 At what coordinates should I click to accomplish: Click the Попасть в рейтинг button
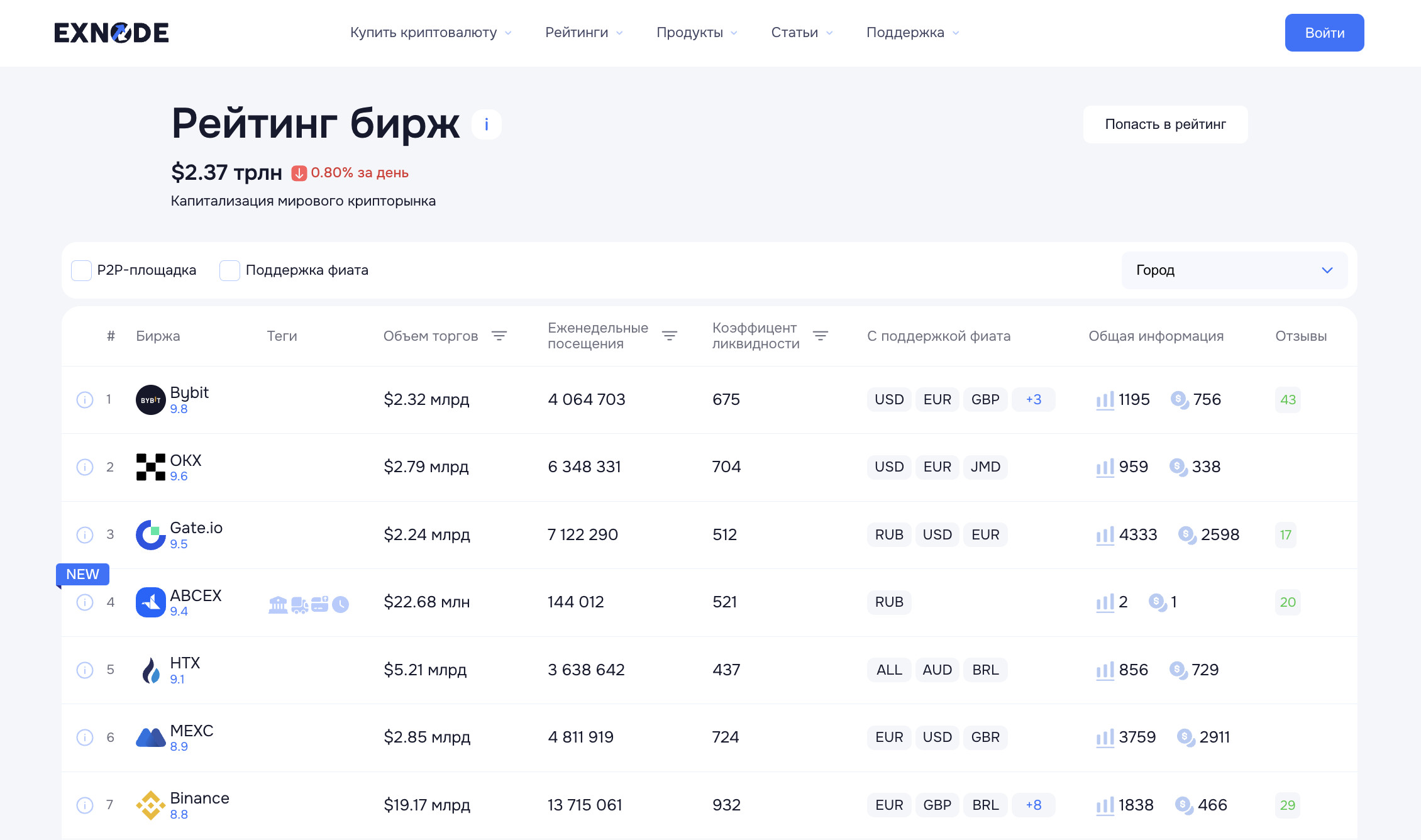[1164, 124]
